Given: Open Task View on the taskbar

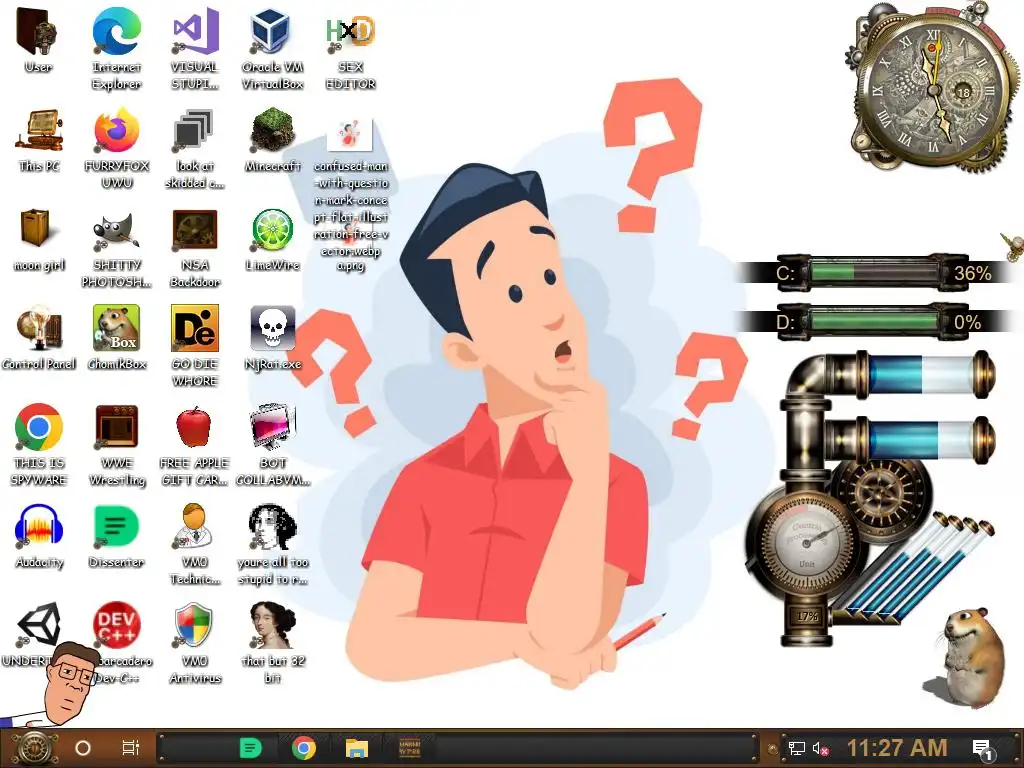Looking at the screenshot, I should pyautogui.click(x=131, y=748).
